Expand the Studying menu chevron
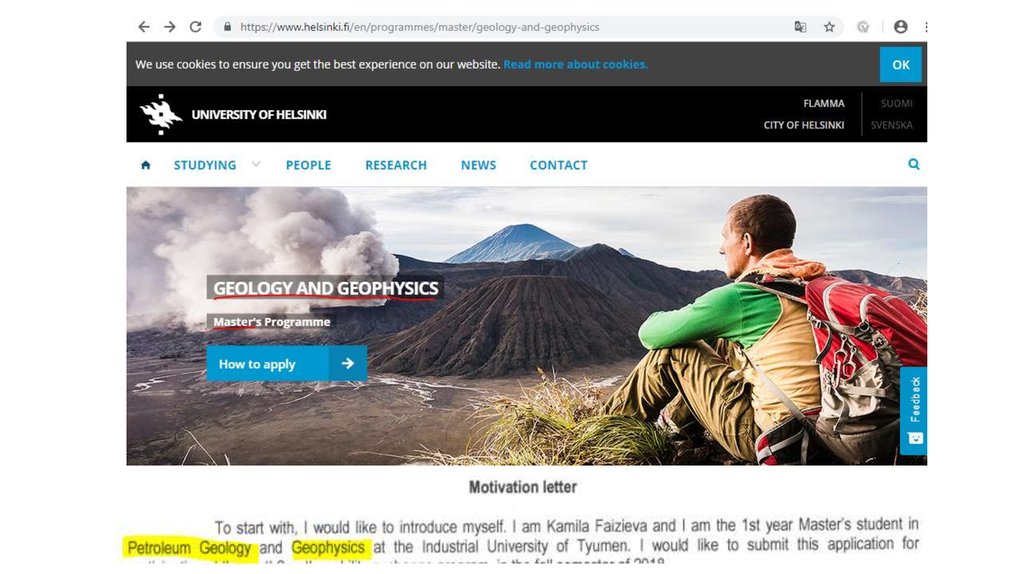 (x=256, y=164)
